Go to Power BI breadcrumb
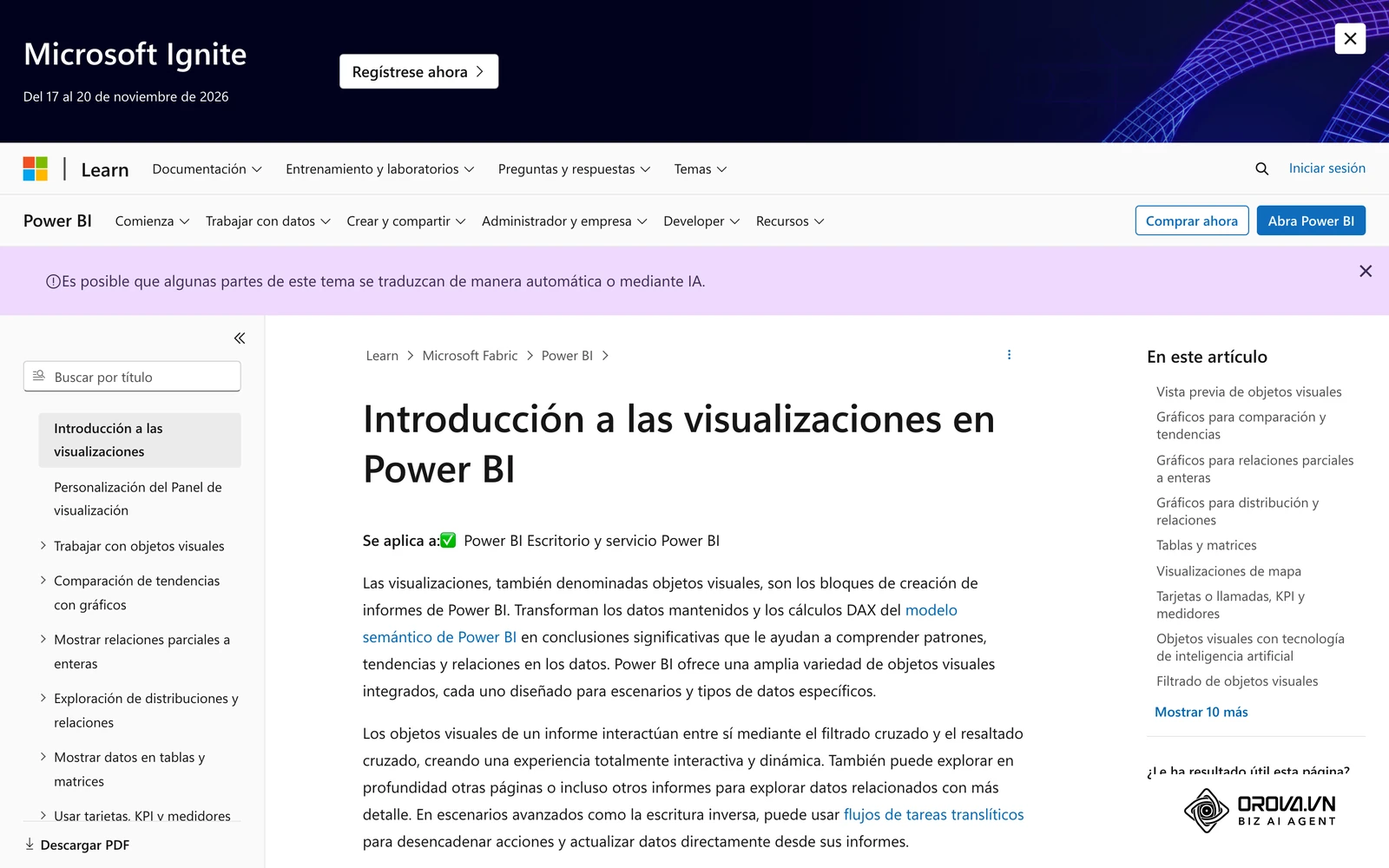1389x868 pixels. tap(567, 356)
